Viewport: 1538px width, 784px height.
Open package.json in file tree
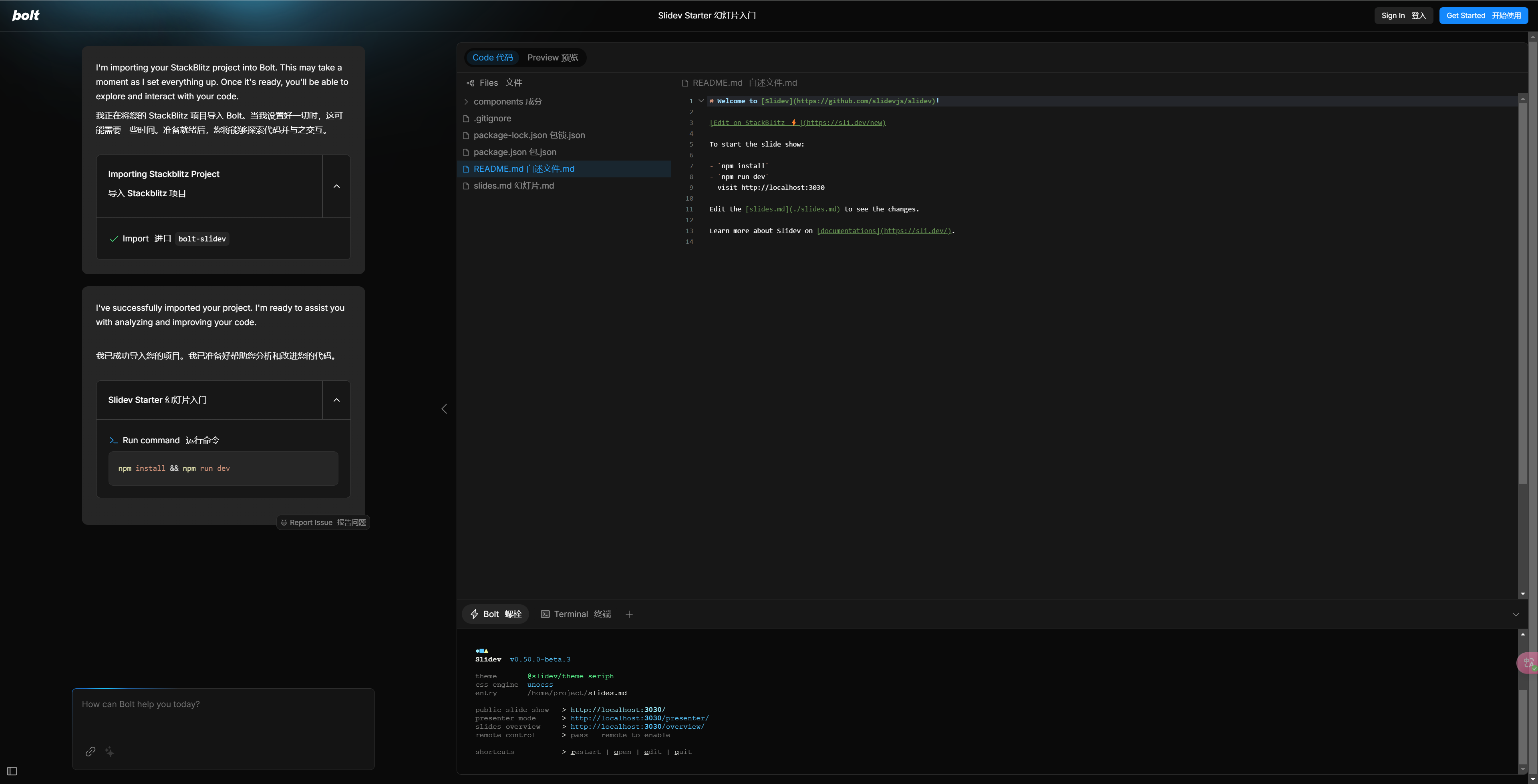tap(564, 152)
